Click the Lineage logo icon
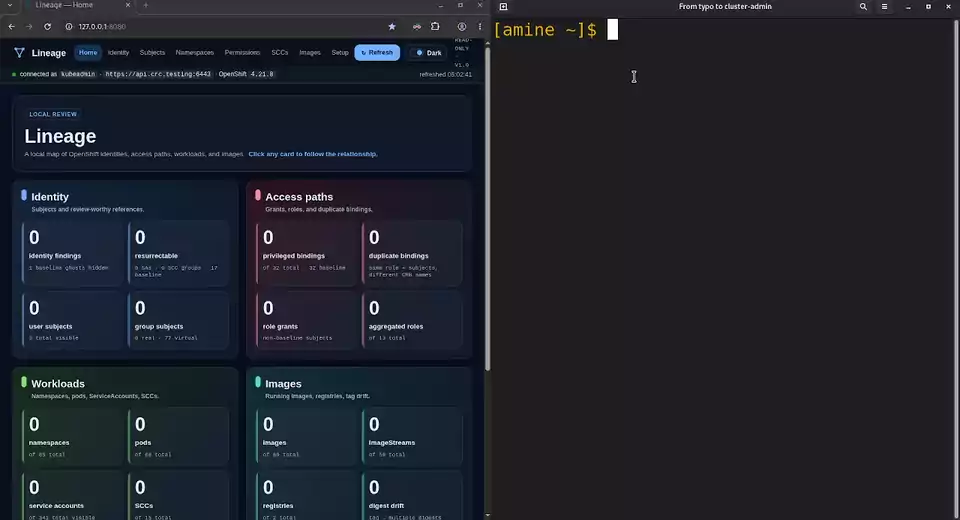The height and width of the screenshot is (520, 960). 19,53
